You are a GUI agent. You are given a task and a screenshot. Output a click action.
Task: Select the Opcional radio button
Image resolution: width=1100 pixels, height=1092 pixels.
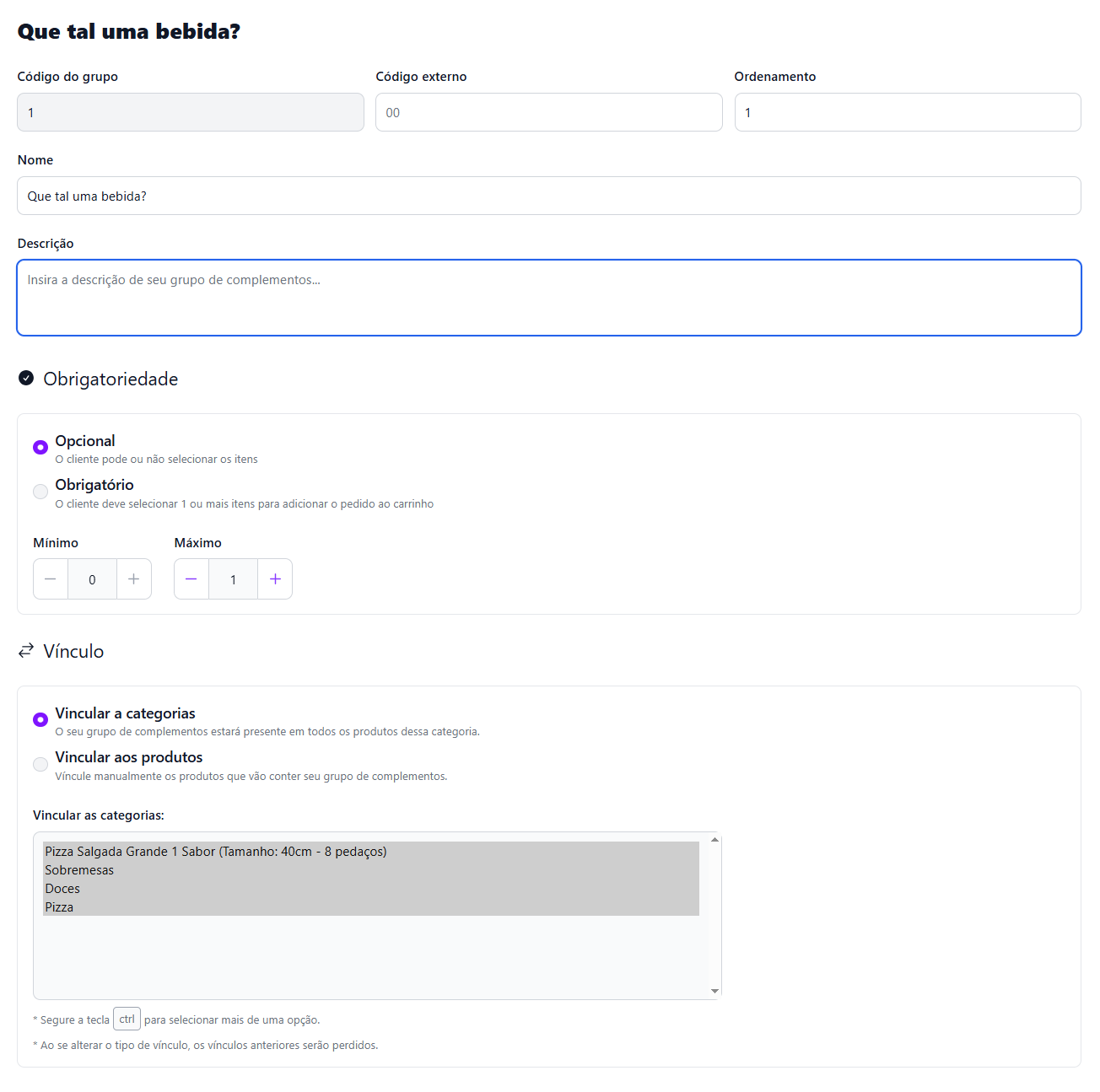pos(40,447)
